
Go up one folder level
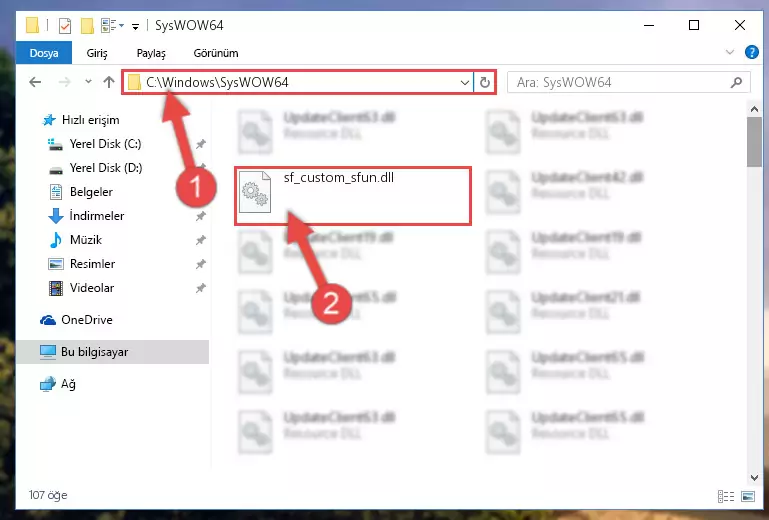coord(109,82)
